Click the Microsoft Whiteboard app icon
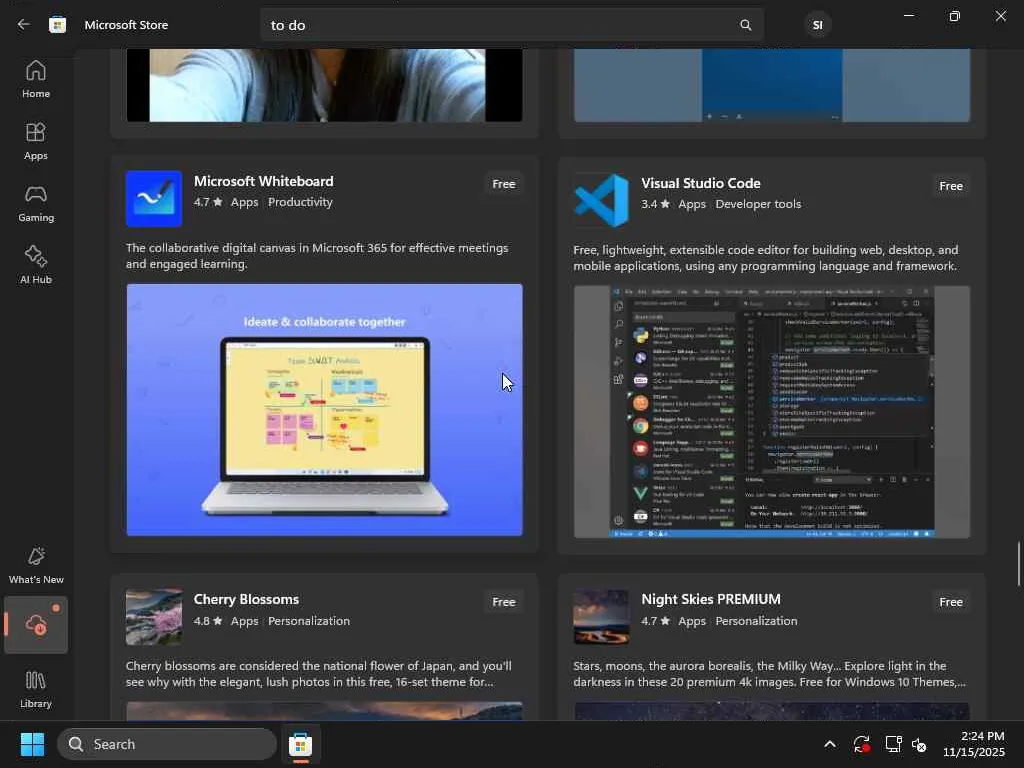The width and height of the screenshot is (1024, 768). coord(154,199)
